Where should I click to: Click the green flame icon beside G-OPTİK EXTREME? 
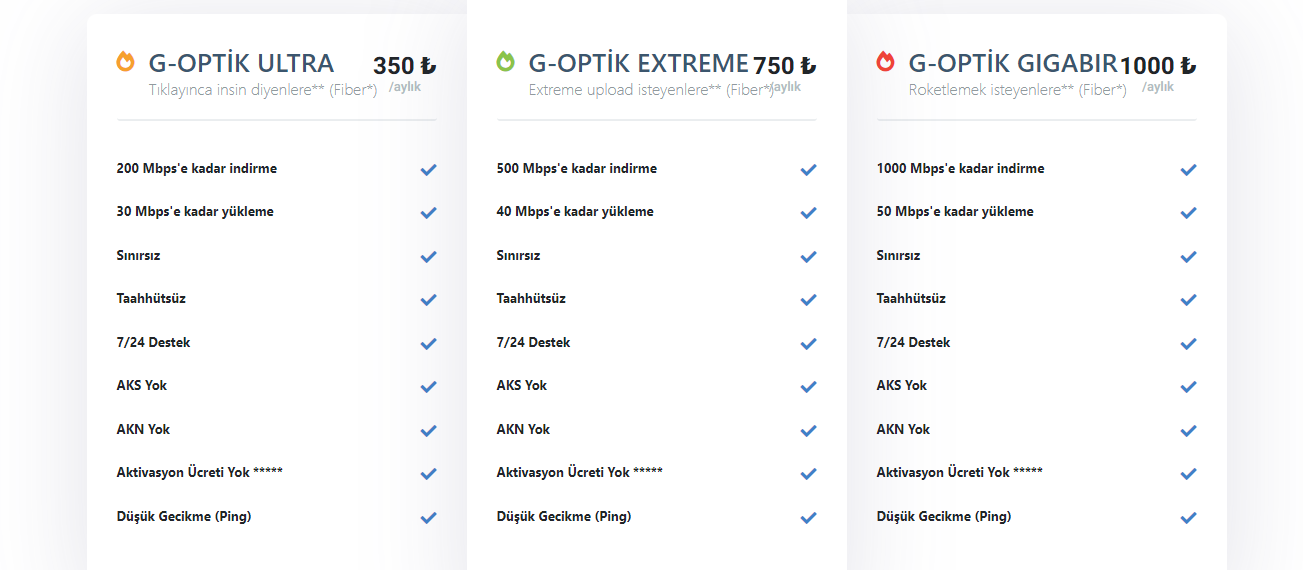click(505, 62)
